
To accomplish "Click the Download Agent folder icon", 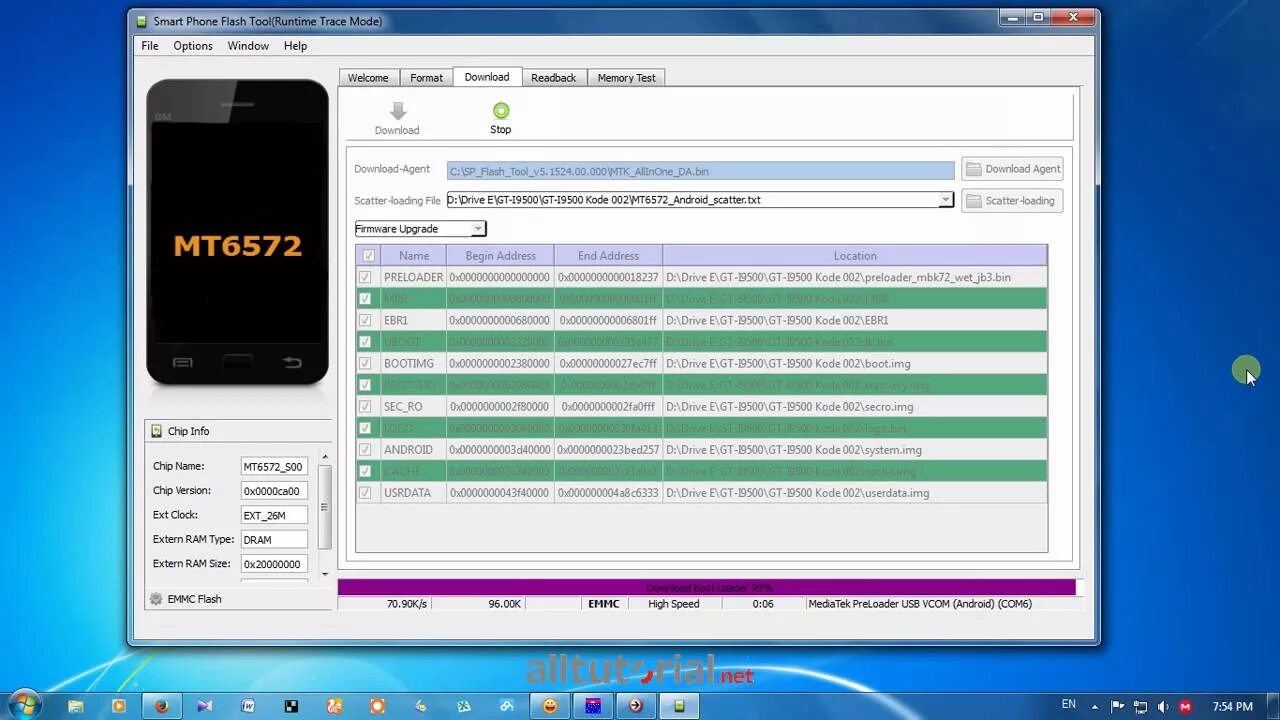I will click(973, 169).
